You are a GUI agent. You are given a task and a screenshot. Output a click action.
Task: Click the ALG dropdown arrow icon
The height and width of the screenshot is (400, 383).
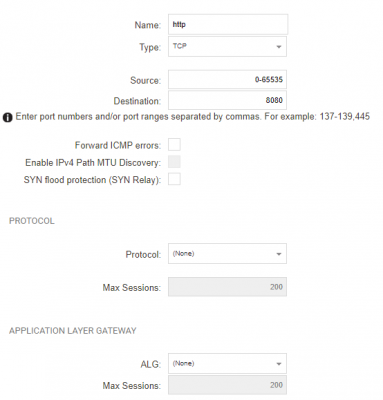click(x=279, y=364)
